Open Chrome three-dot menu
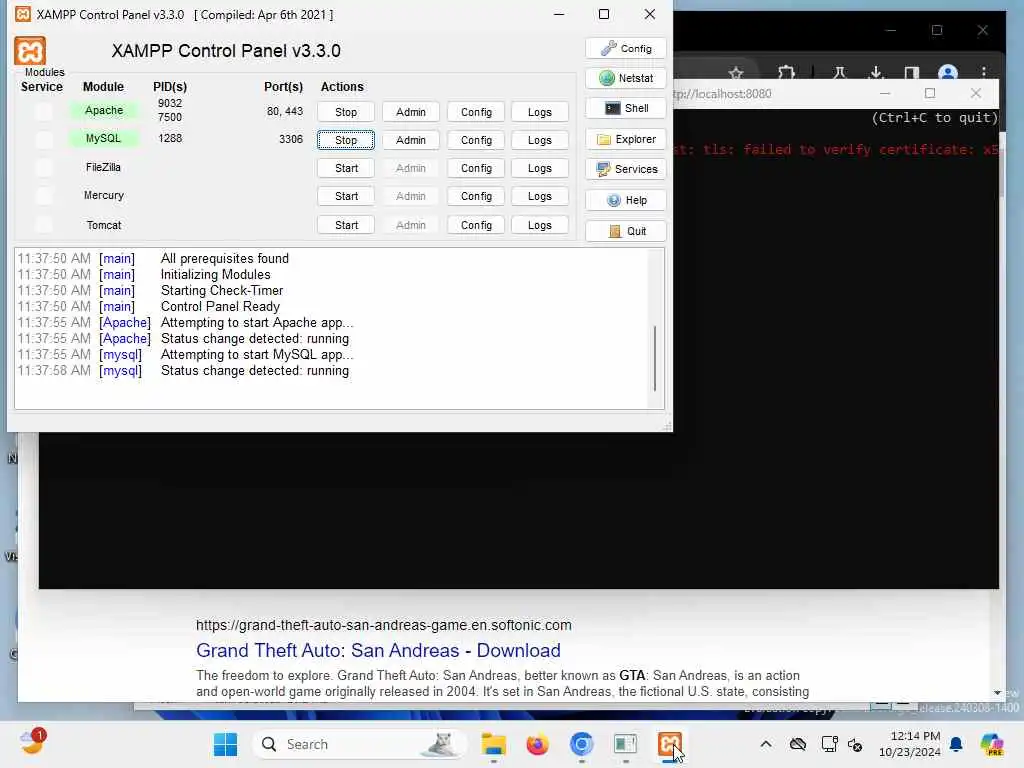The image size is (1024, 768). coord(984,72)
